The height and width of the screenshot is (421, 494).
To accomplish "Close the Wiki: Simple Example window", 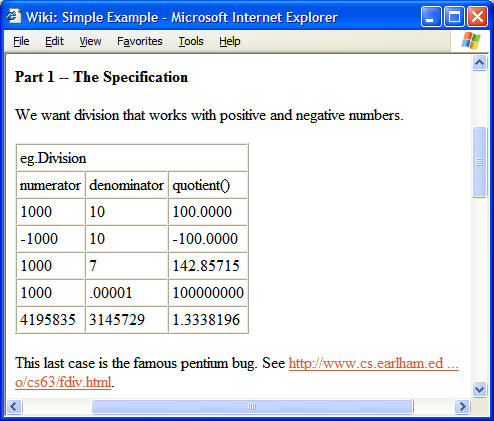I will point(477,17).
